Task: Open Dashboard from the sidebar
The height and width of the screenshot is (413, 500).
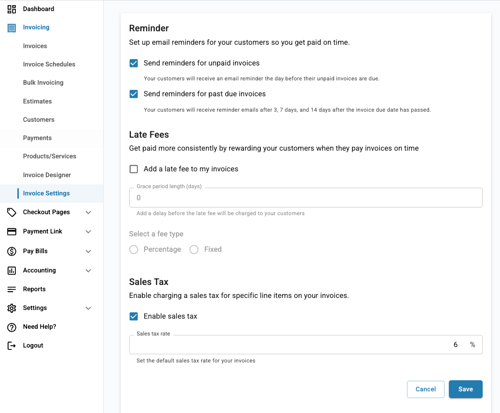Action: (x=38, y=9)
